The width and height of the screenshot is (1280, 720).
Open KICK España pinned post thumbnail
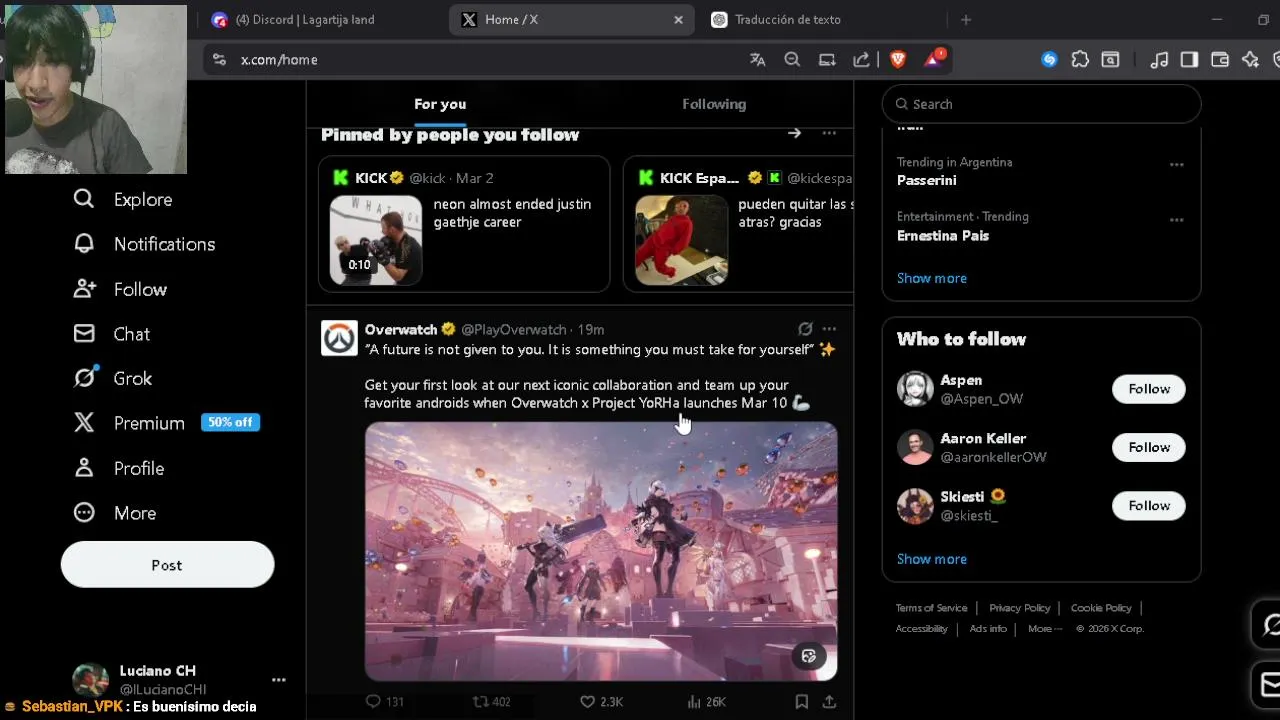[x=681, y=240]
